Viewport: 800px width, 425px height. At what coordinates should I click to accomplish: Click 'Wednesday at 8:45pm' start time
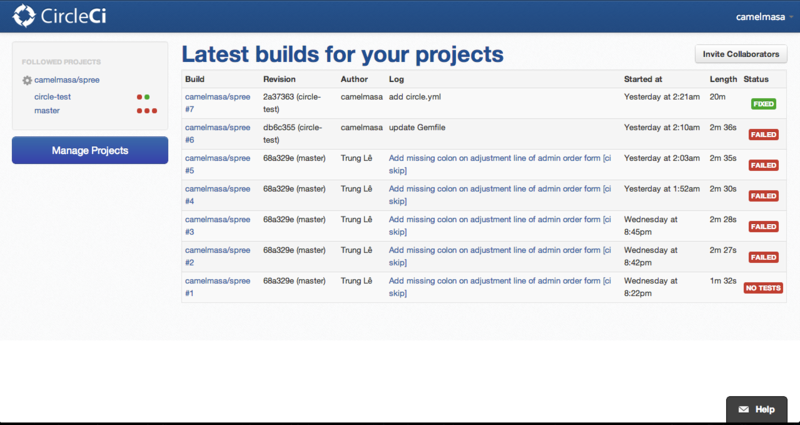tap(651, 226)
